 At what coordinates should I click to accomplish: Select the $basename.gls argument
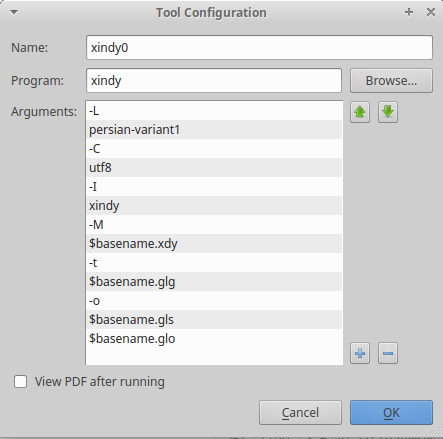[214, 320]
